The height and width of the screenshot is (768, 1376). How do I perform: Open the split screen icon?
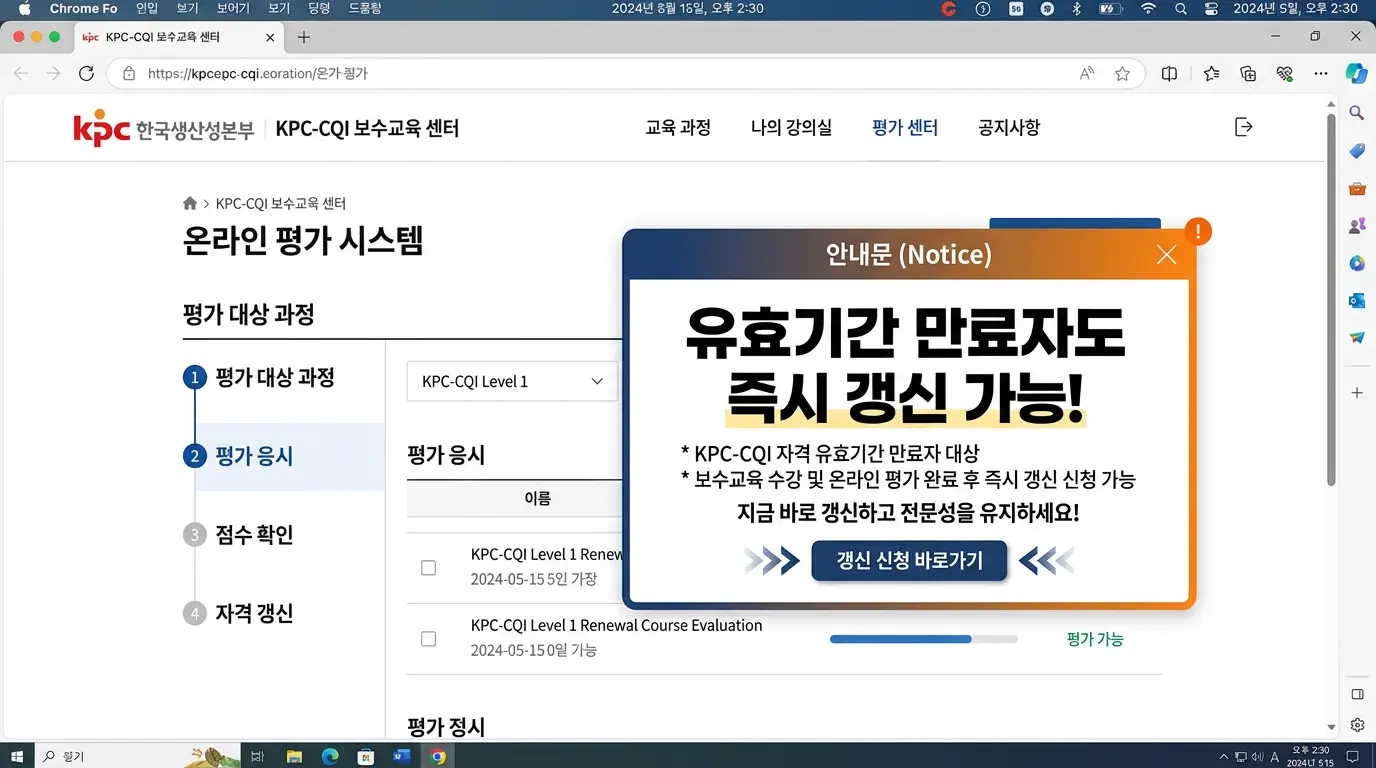tap(1169, 73)
